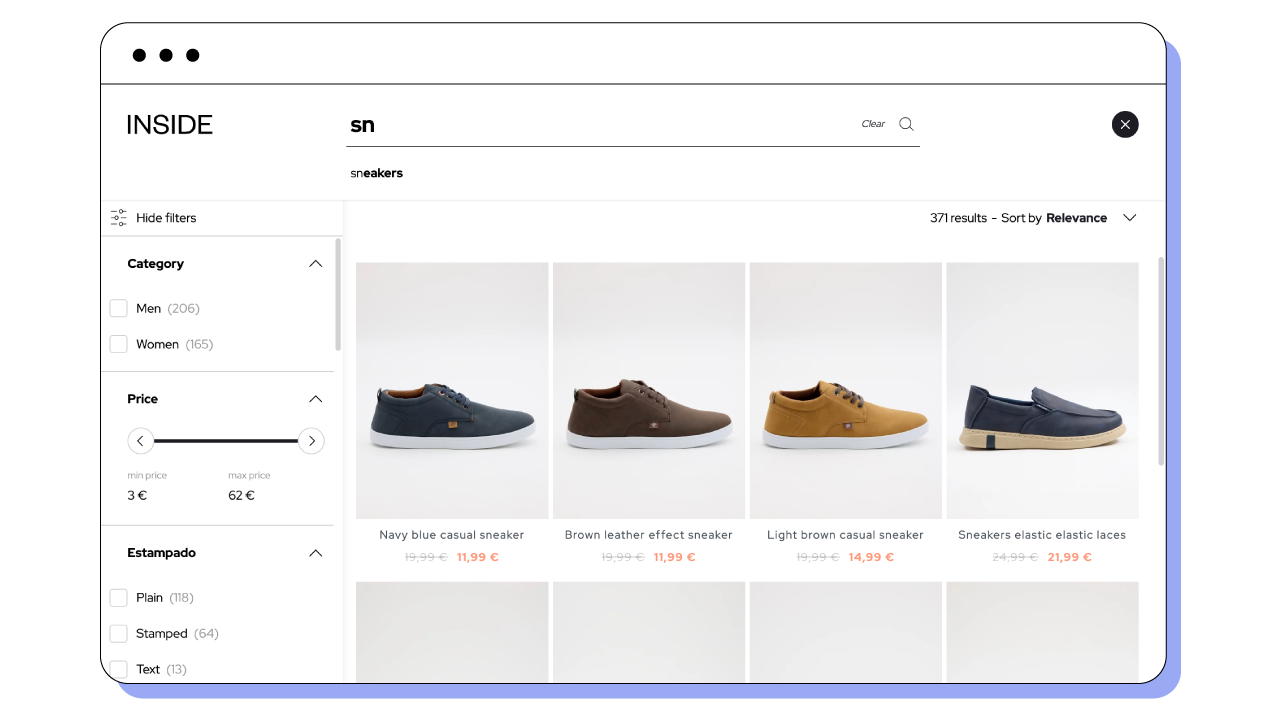Image resolution: width=1280 pixels, height=720 pixels.
Task: Open the Navy blue casual sneaker product
Action: click(451, 390)
